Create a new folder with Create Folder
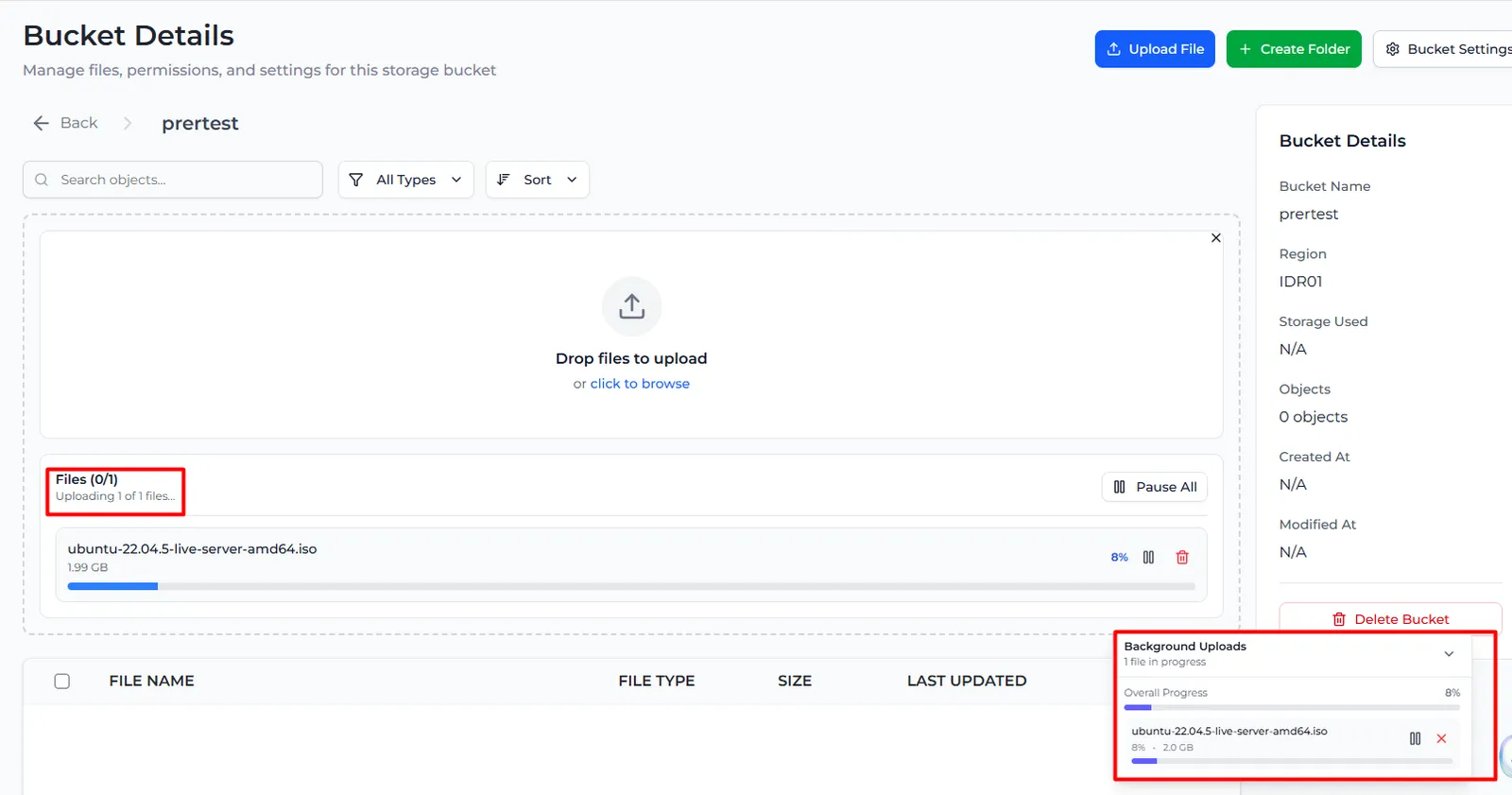The image size is (1512, 795). (1294, 49)
